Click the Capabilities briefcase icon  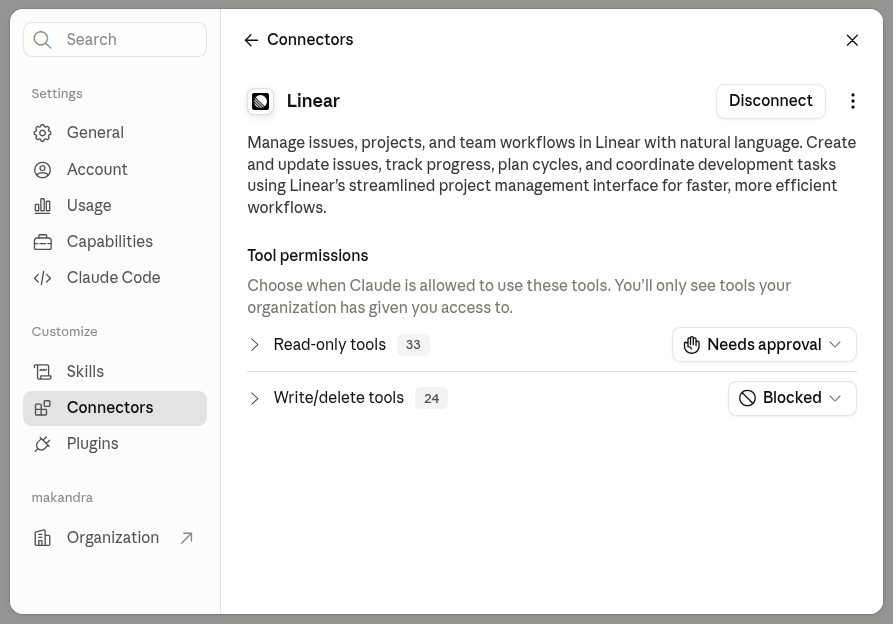click(x=42, y=242)
